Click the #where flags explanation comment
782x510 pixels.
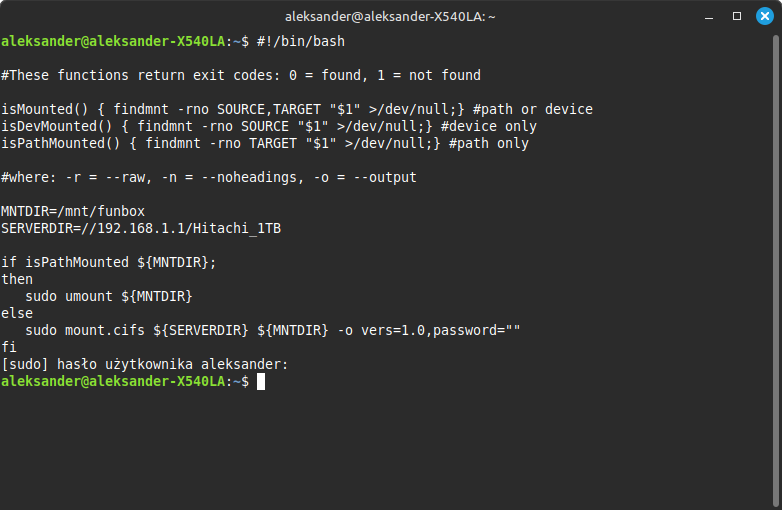[x=208, y=178]
